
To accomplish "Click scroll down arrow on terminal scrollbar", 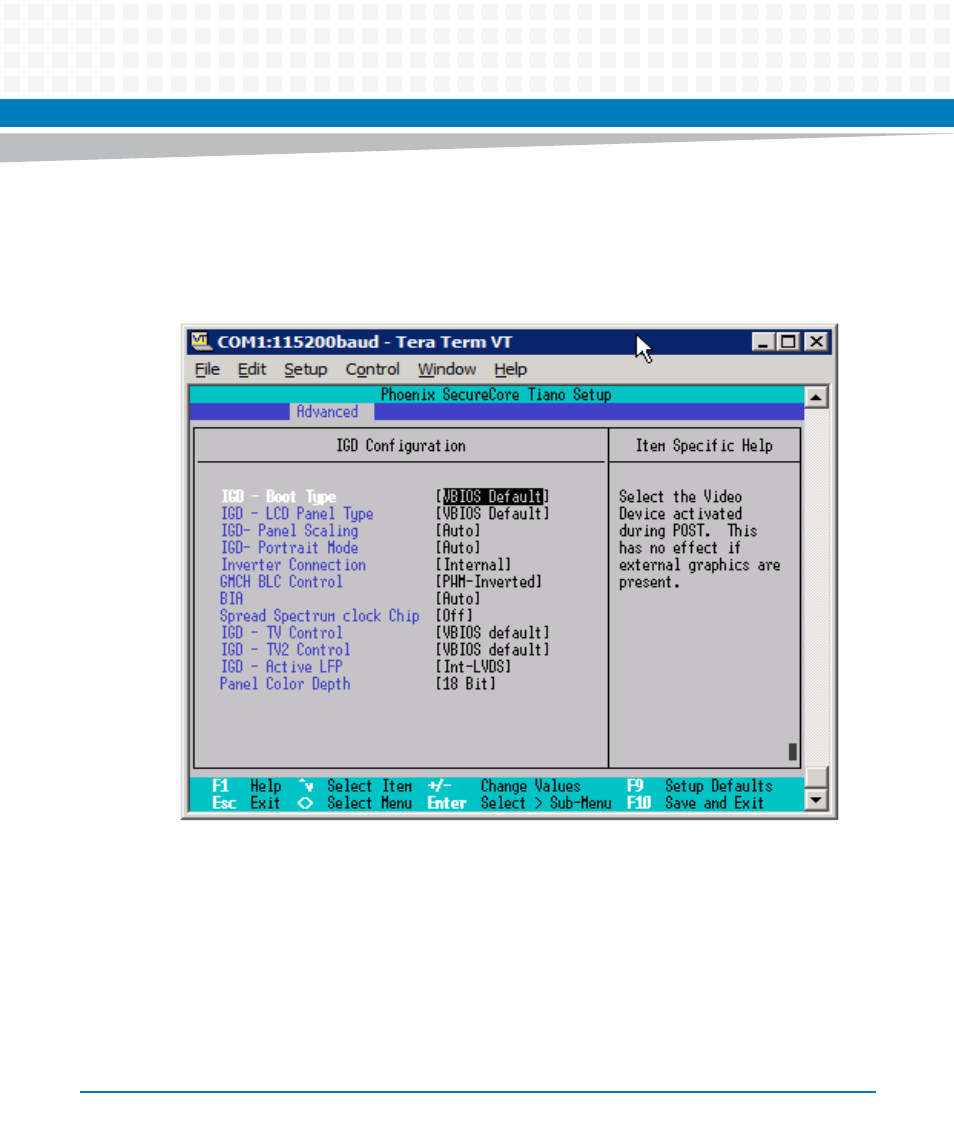I will (816, 800).
